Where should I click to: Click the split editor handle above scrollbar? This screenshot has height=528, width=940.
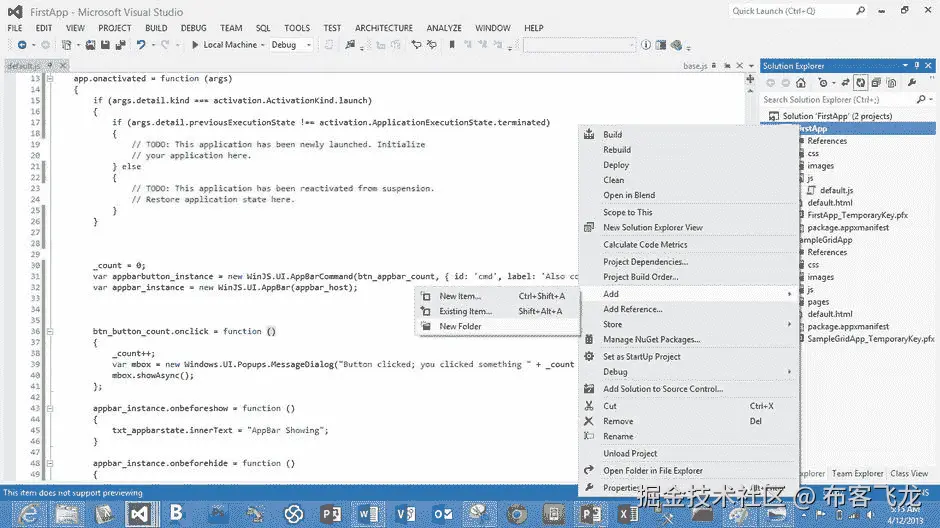750,79
